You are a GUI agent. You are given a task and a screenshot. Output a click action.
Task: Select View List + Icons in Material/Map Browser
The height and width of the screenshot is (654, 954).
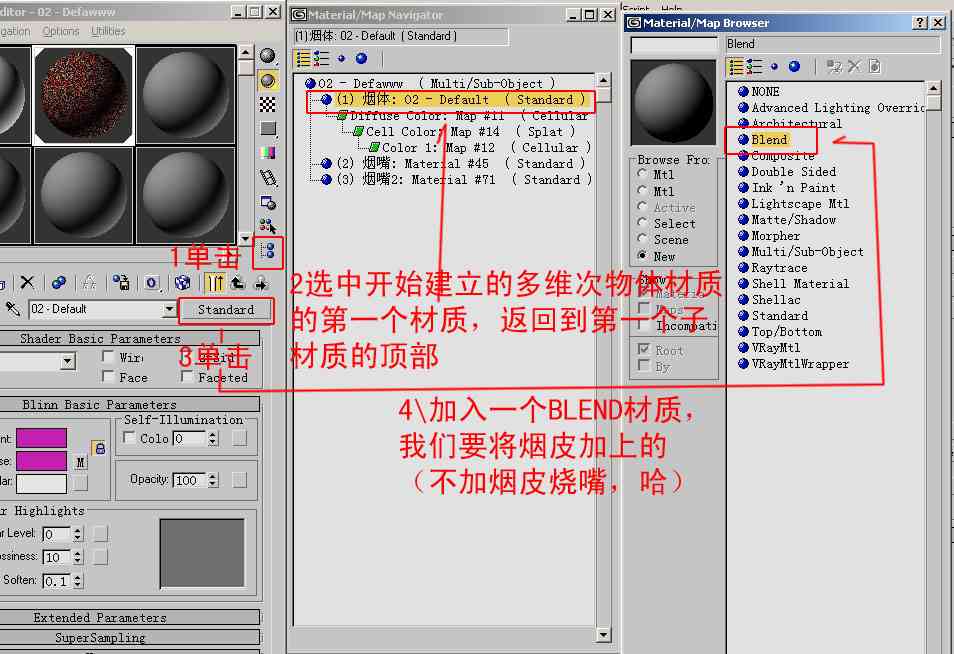pos(754,66)
